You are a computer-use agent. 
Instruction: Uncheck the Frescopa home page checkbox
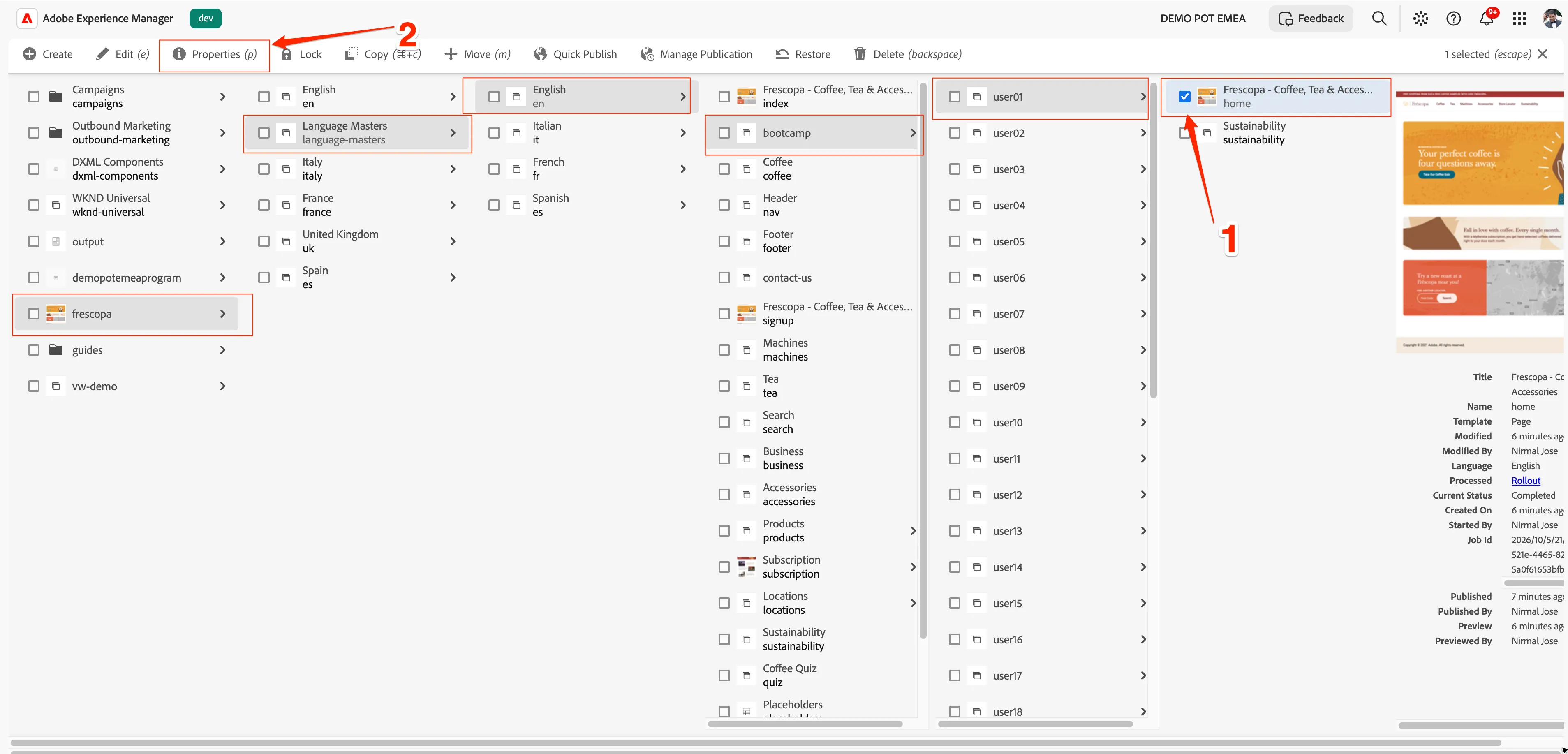pyautogui.click(x=1184, y=96)
